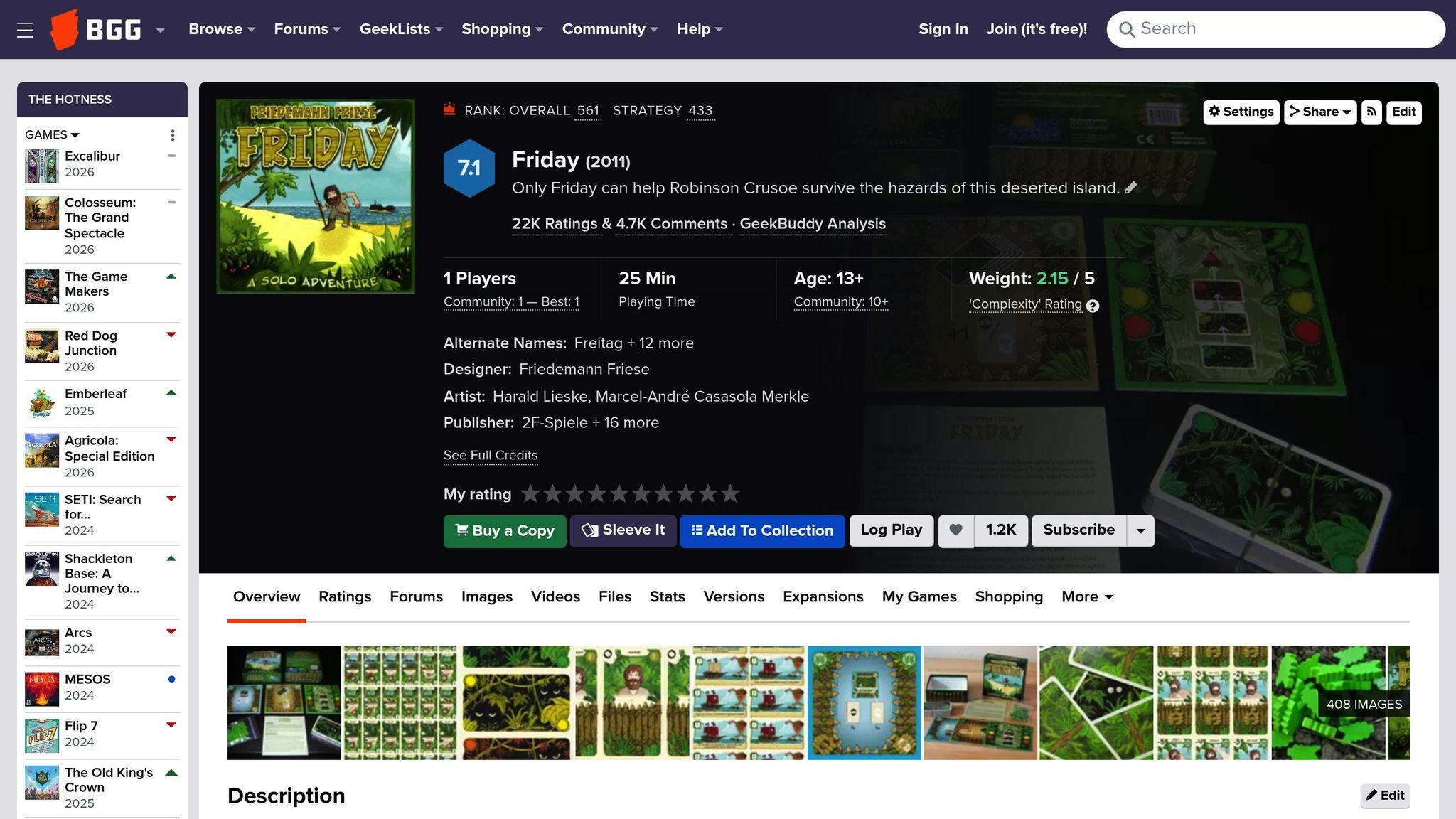Open the GeekLists dropdown menu
The image size is (1456, 819).
coord(401,29)
